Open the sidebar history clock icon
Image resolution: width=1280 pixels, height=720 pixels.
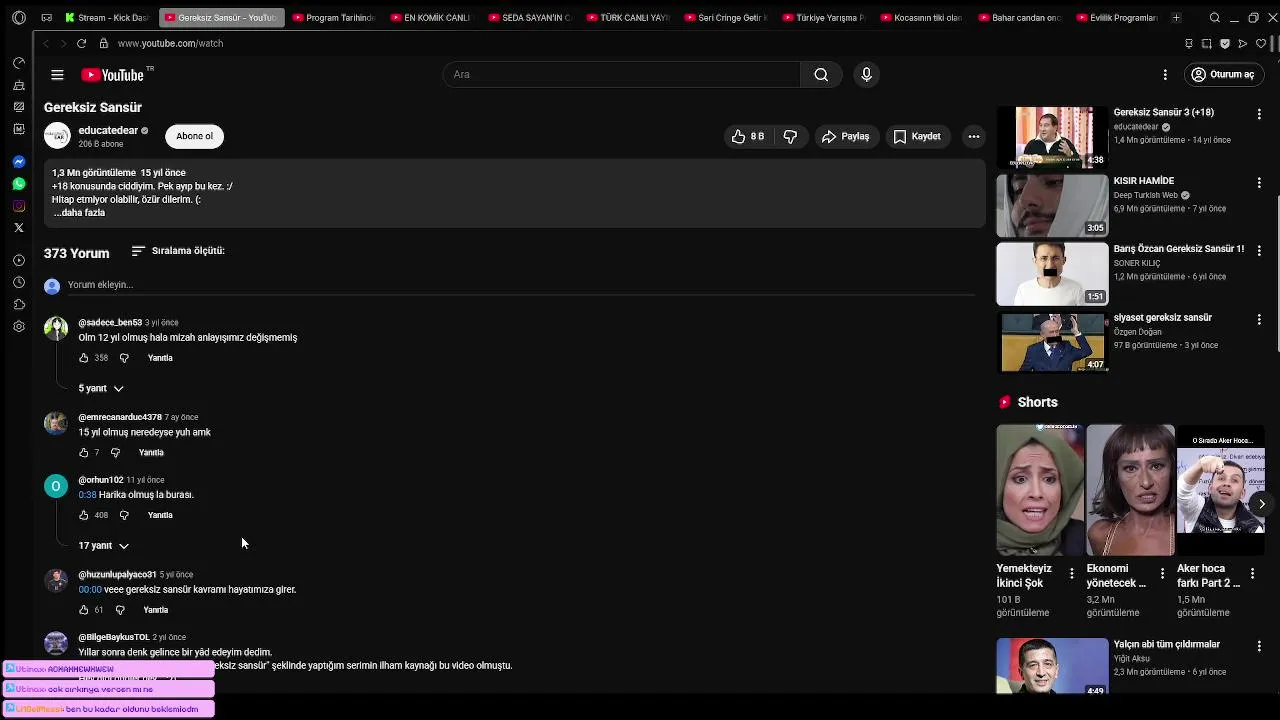coord(18,282)
